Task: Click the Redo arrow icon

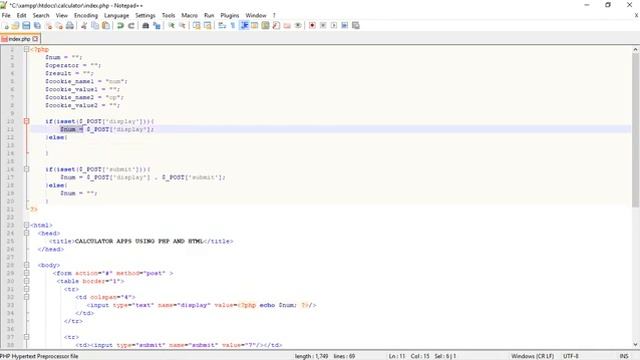Action: pos(131,26)
